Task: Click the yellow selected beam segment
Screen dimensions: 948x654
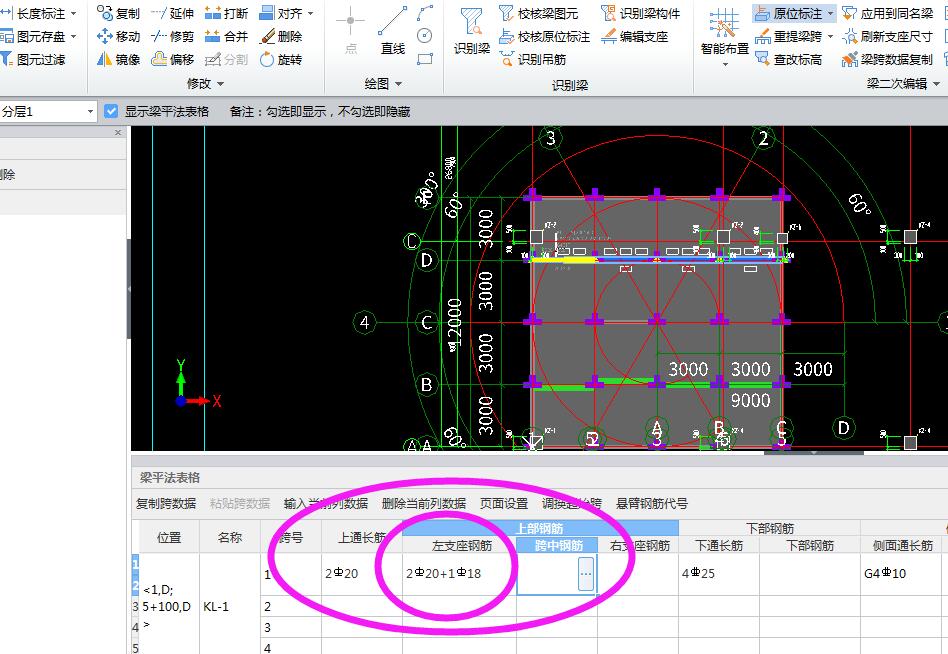Action: pyautogui.click(x=563, y=260)
